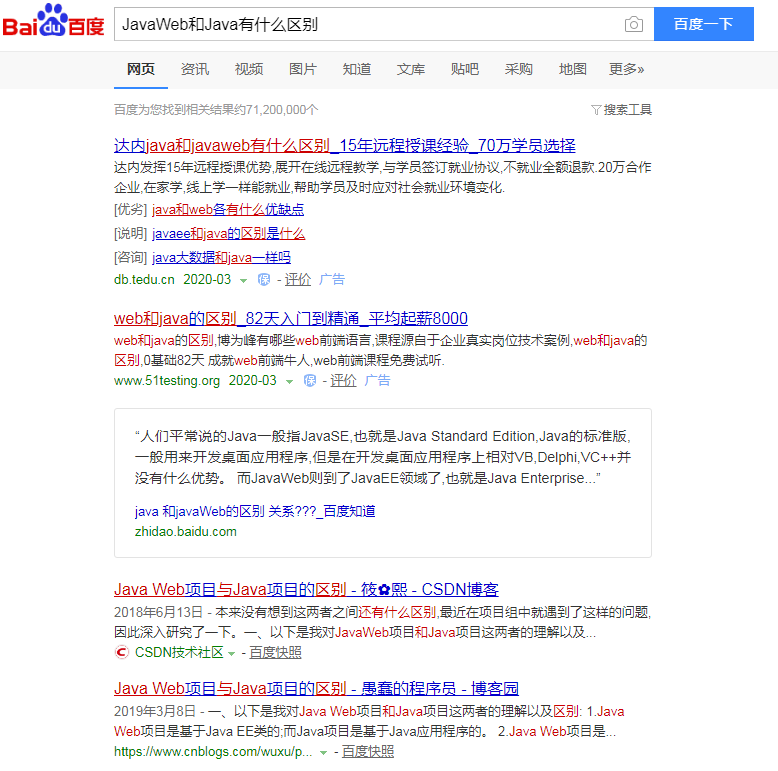Expand dropdown arrow next to cnblogs URL

(324, 753)
